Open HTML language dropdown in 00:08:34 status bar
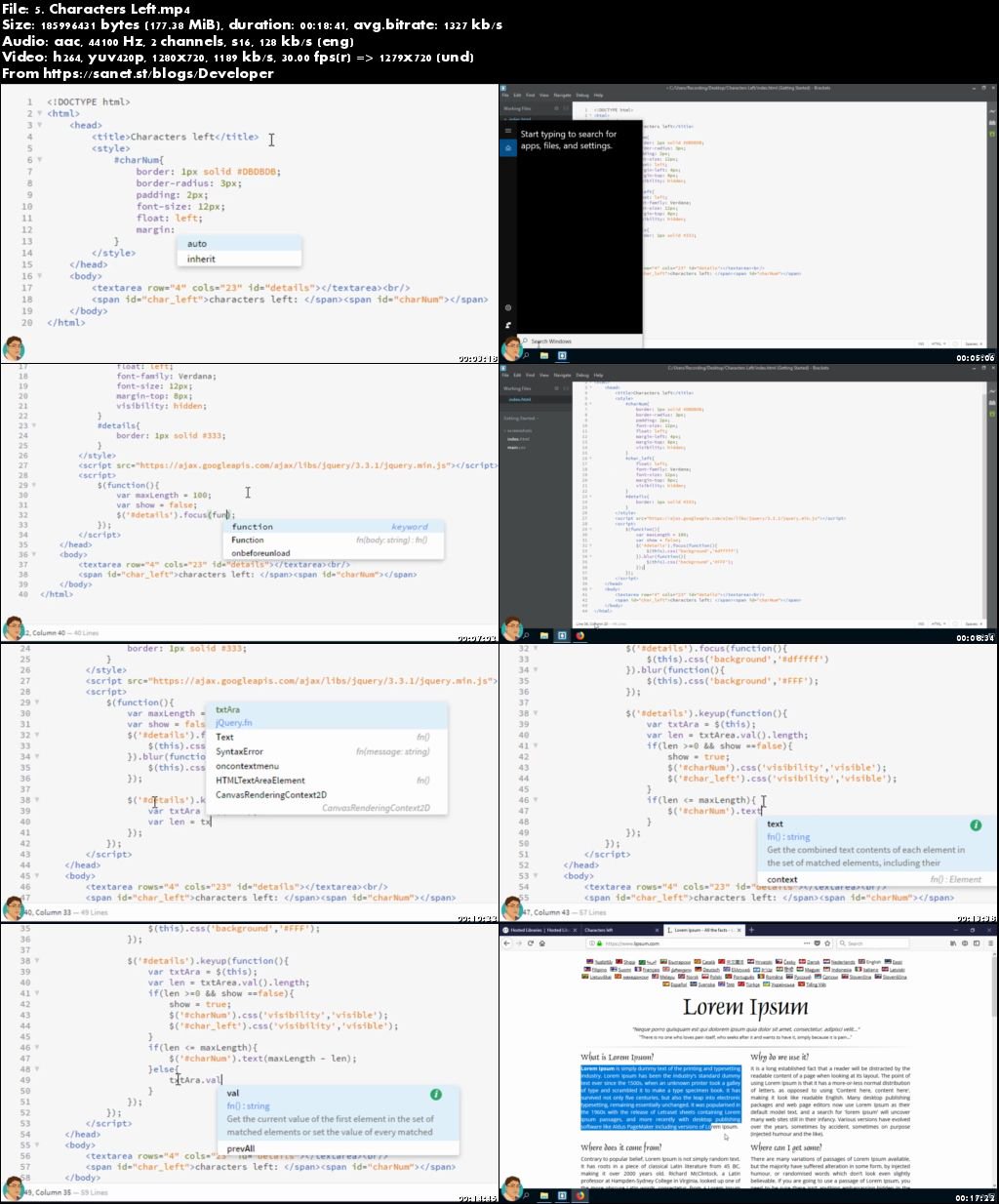The image size is (999, 1204). coord(939,622)
